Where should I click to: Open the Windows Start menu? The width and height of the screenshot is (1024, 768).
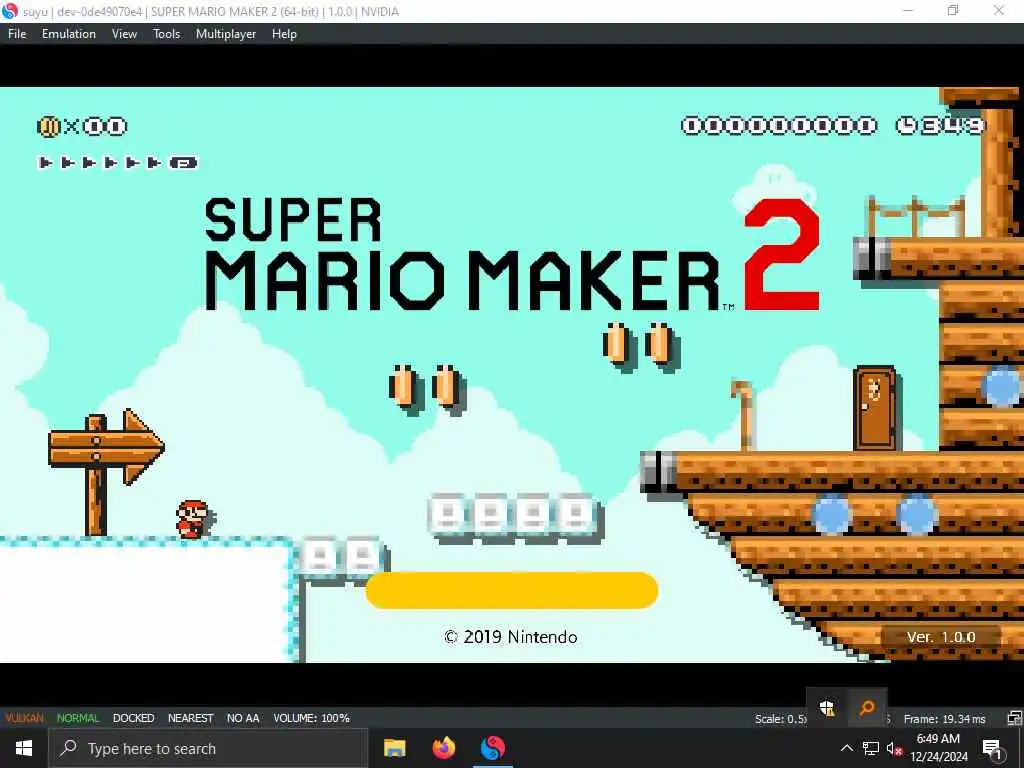24,748
